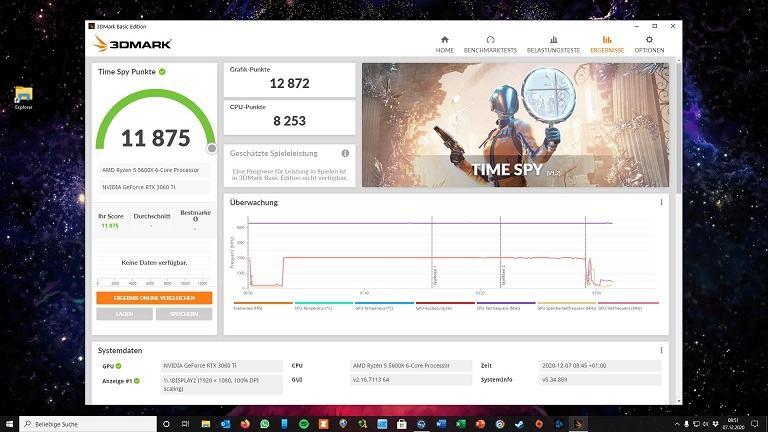The height and width of the screenshot is (432, 768).
Task: Open Excel from taskbar
Action: [460, 424]
